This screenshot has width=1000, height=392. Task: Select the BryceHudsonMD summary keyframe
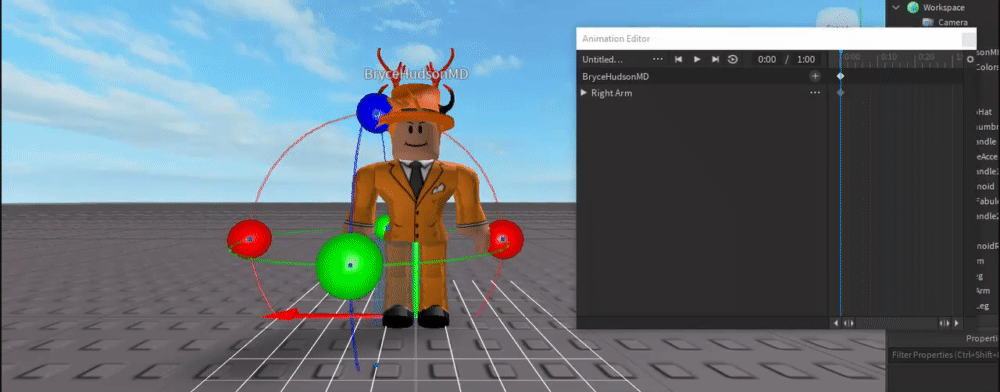click(x=841, y=76)
